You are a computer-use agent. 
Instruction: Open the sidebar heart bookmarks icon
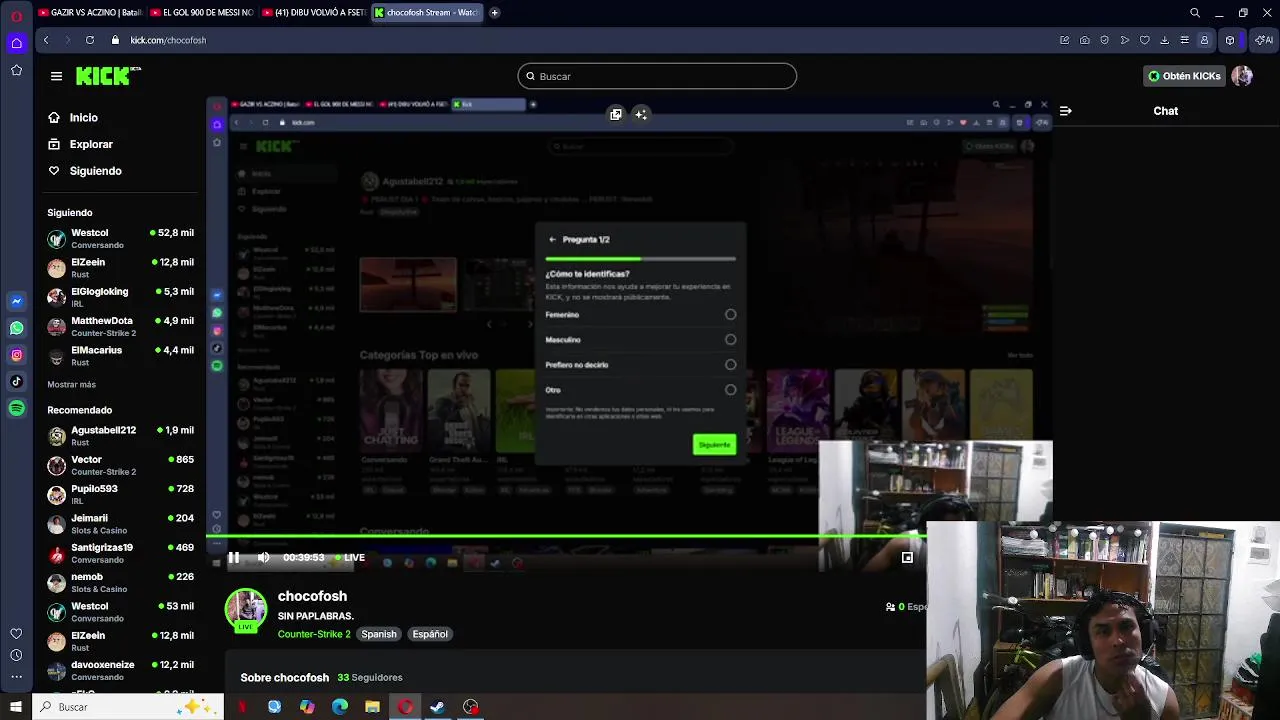coord(16,634)
